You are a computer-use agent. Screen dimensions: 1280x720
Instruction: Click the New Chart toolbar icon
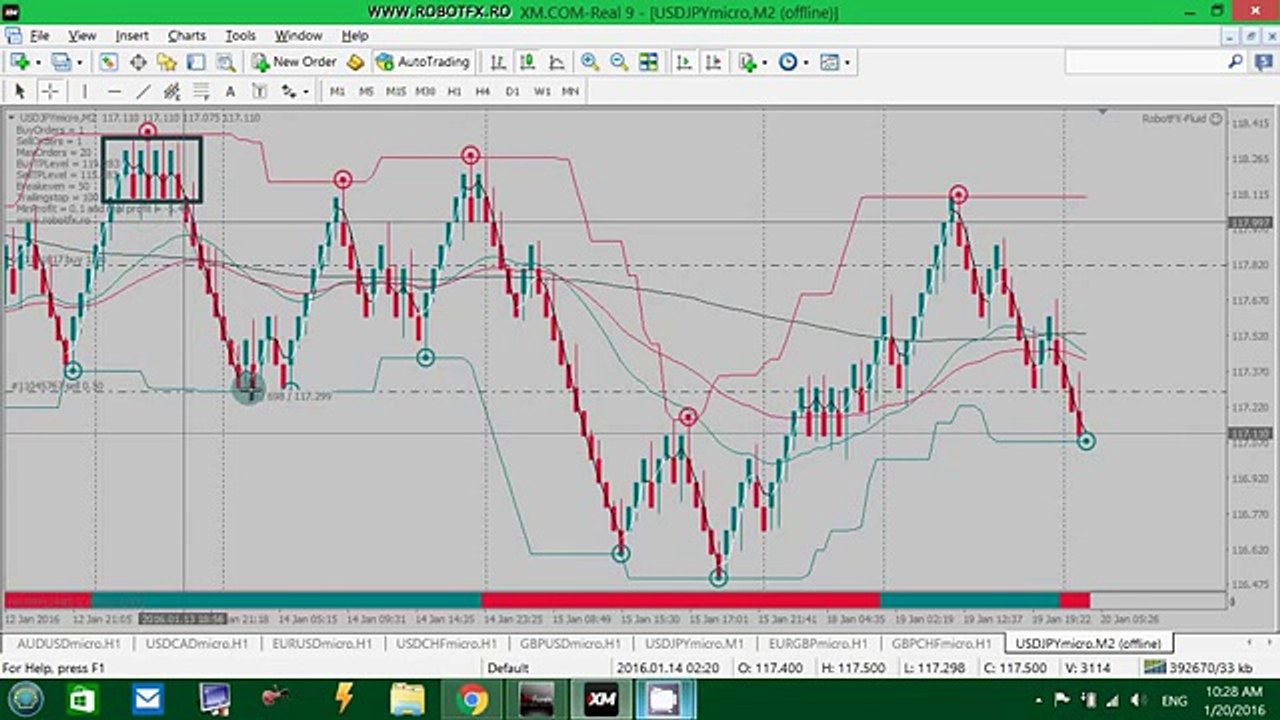[19, 62]
